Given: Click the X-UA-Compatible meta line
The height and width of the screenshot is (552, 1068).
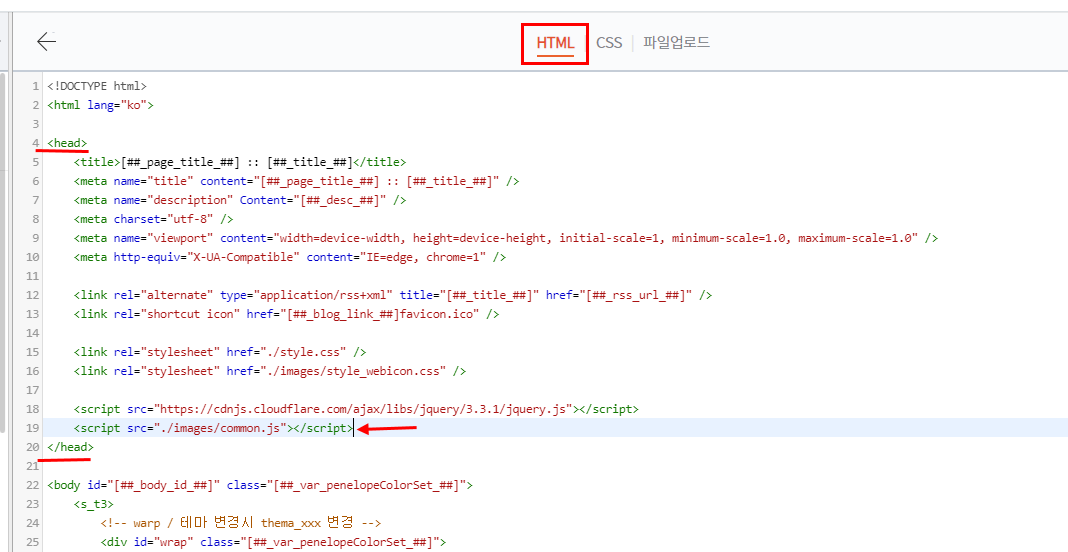Looking at the screenshot, I should point(290,258).
